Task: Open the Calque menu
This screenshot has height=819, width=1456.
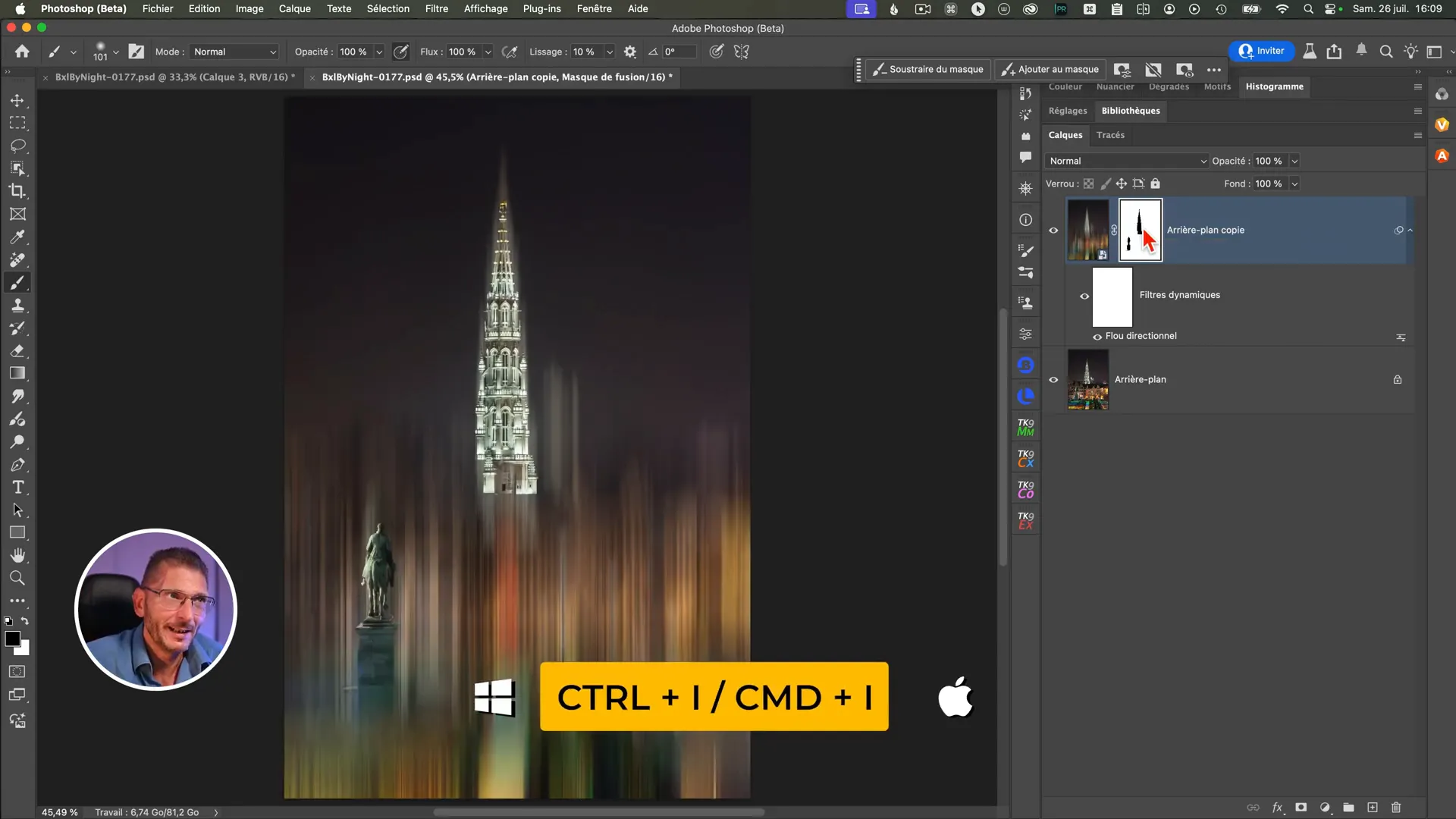Action: click(x=294, y=8)
